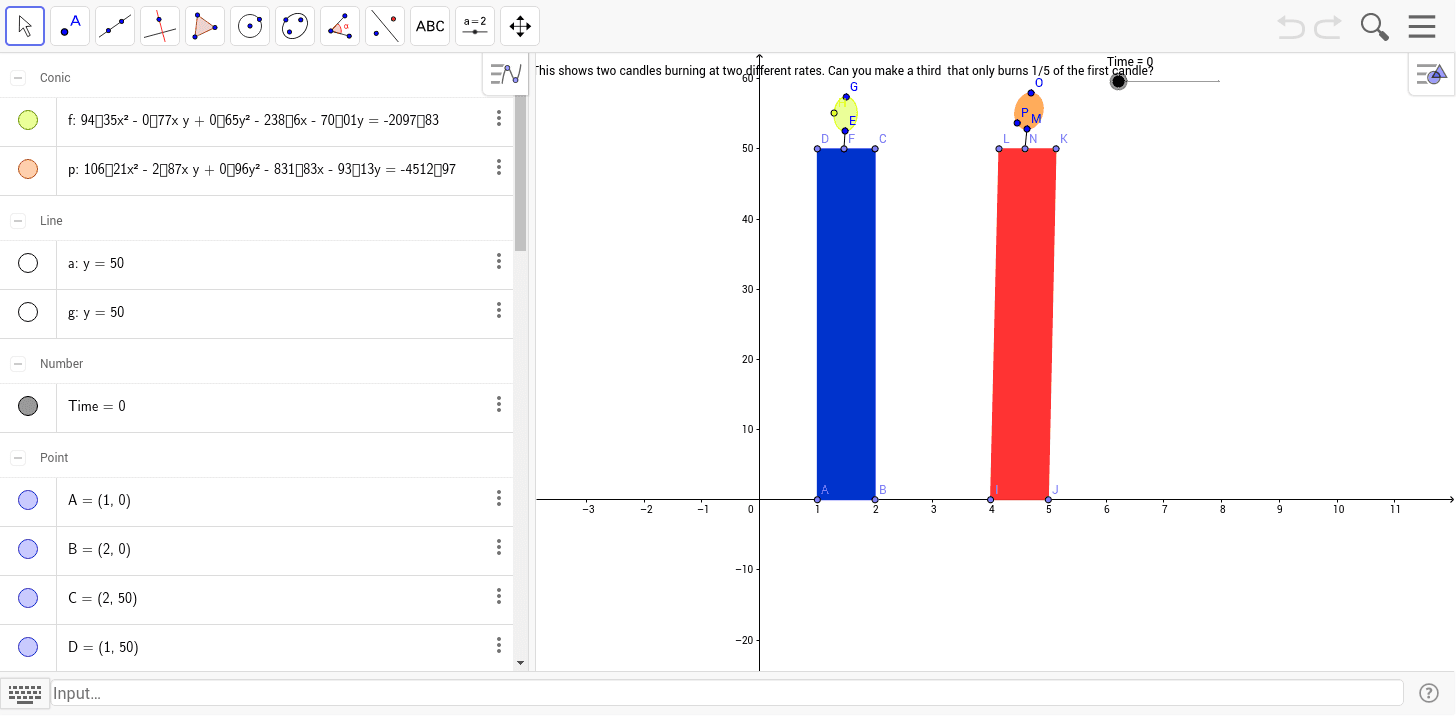Select the Circle with center tool
Screen dimensions: 1456x716
[x=250, y=26]
